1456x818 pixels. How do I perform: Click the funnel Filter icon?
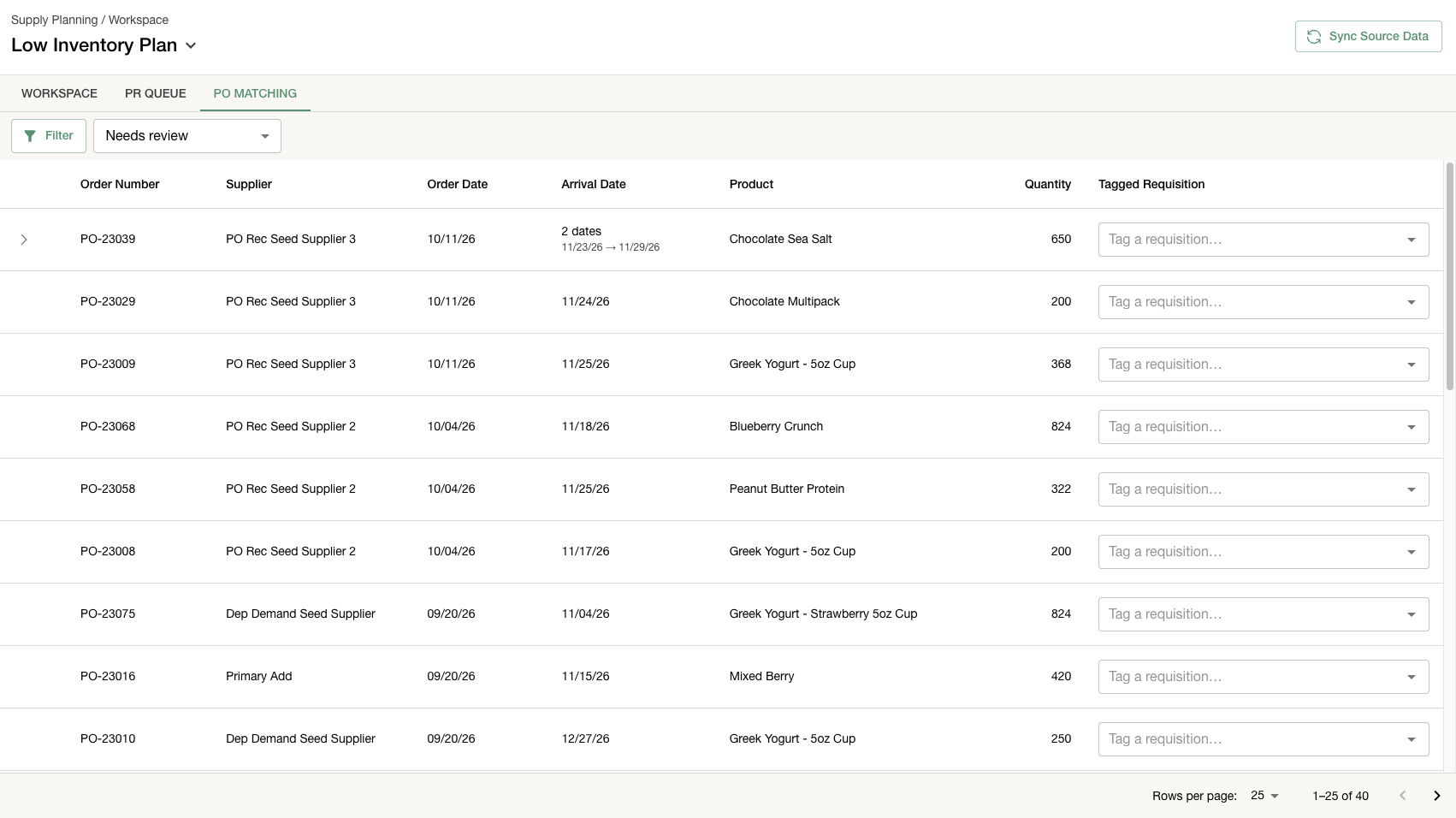[30, 136]
